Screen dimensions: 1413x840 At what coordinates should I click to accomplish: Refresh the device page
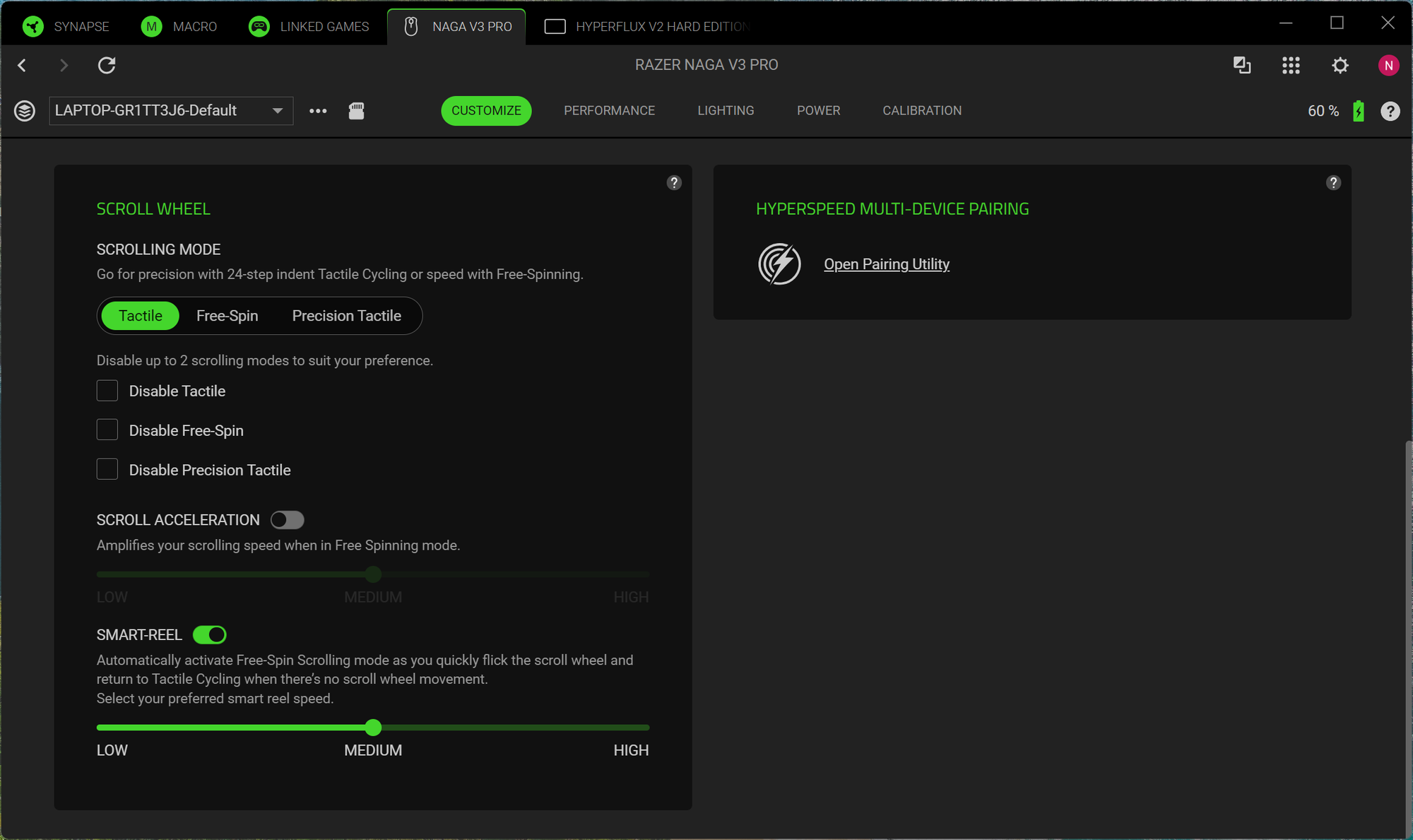tap(107, 65)
